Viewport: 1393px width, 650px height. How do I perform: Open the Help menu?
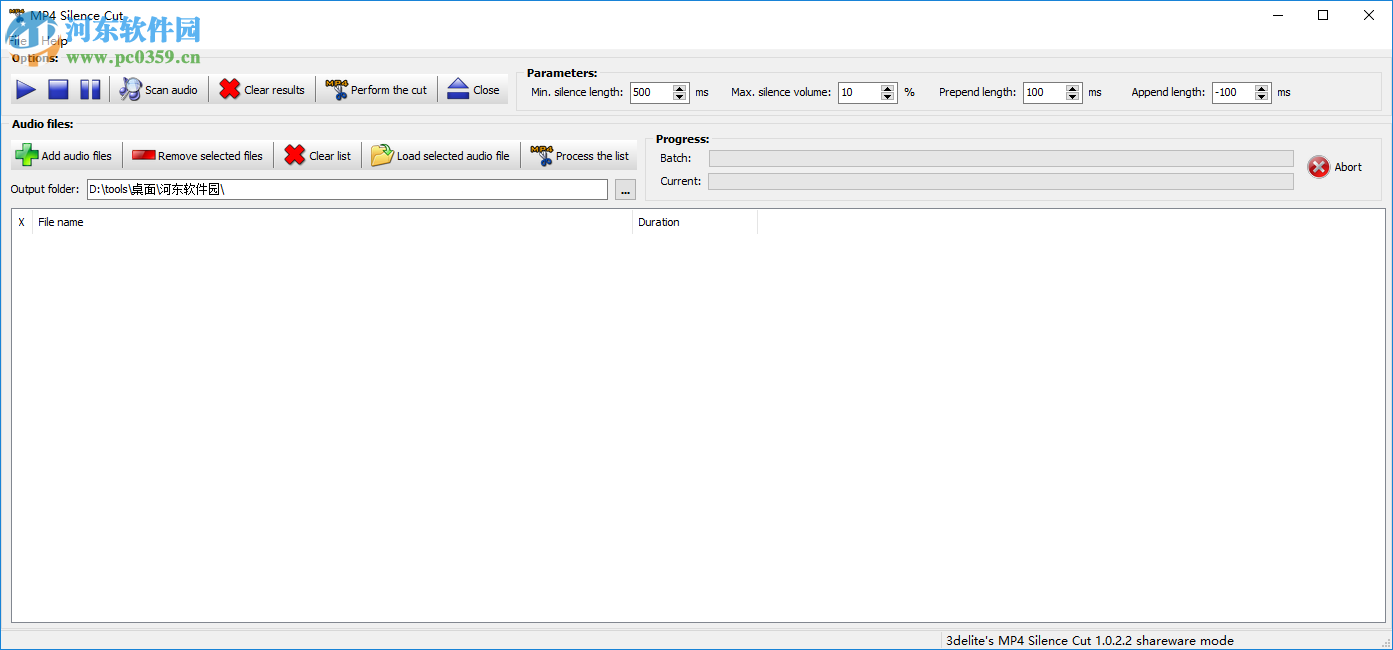(54, 41)
